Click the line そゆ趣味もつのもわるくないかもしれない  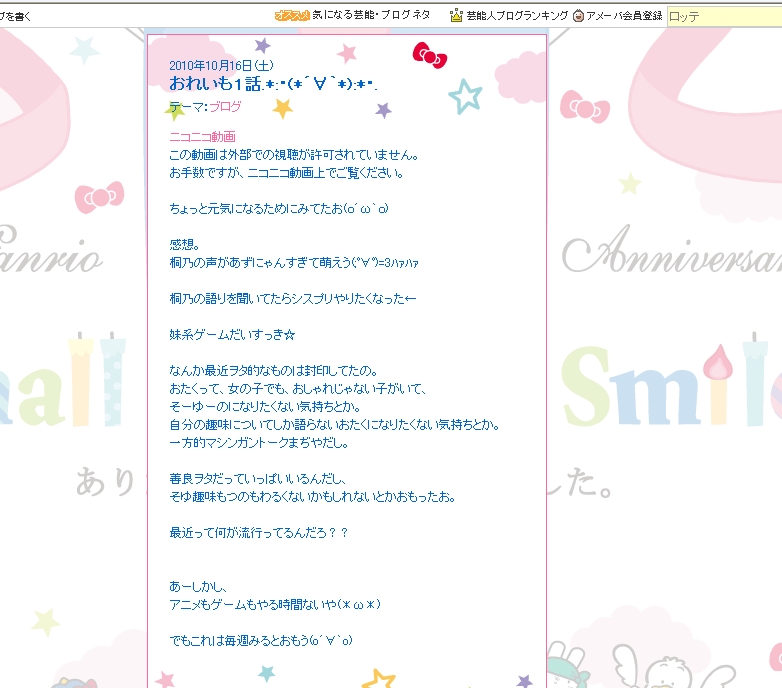coord(312,497)
